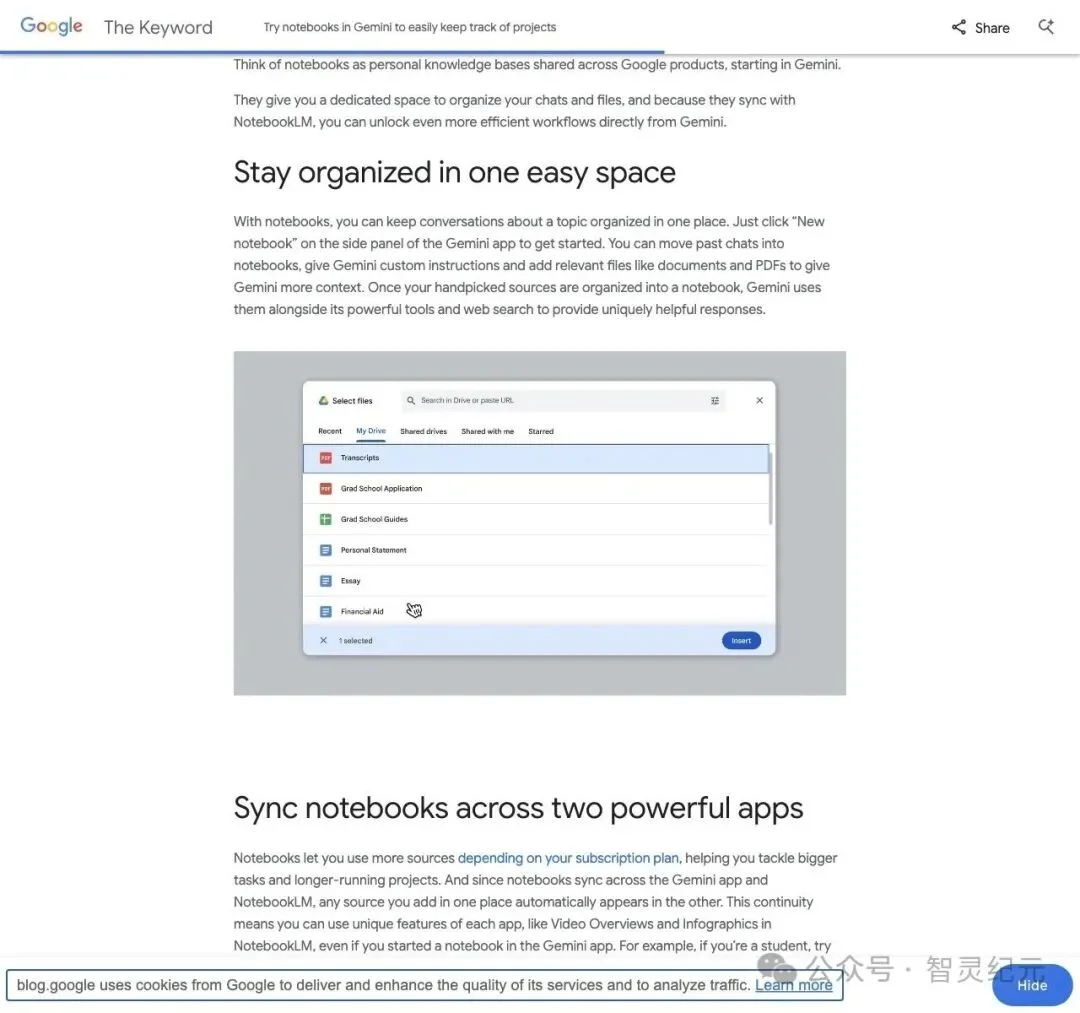Open the AI search icon in the header
This screenshot has width=1080, height=1013.
coord(1045,27)
